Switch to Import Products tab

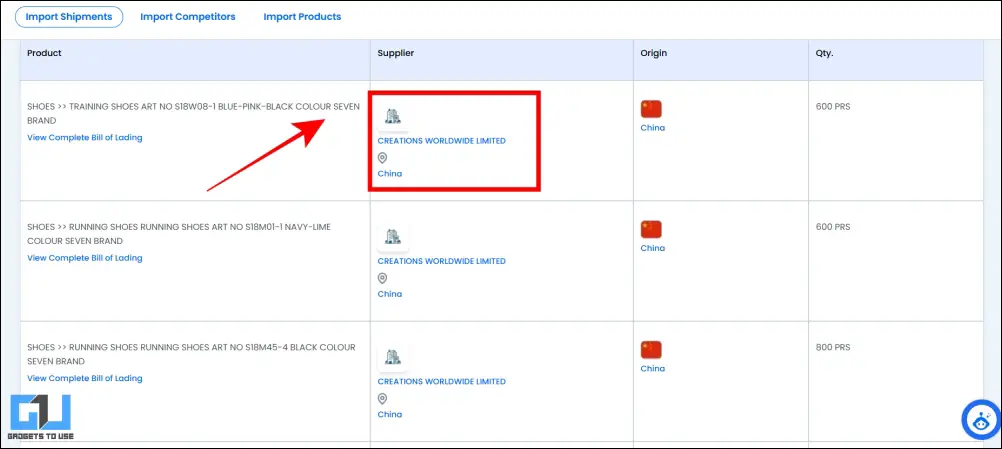[302, 17]
